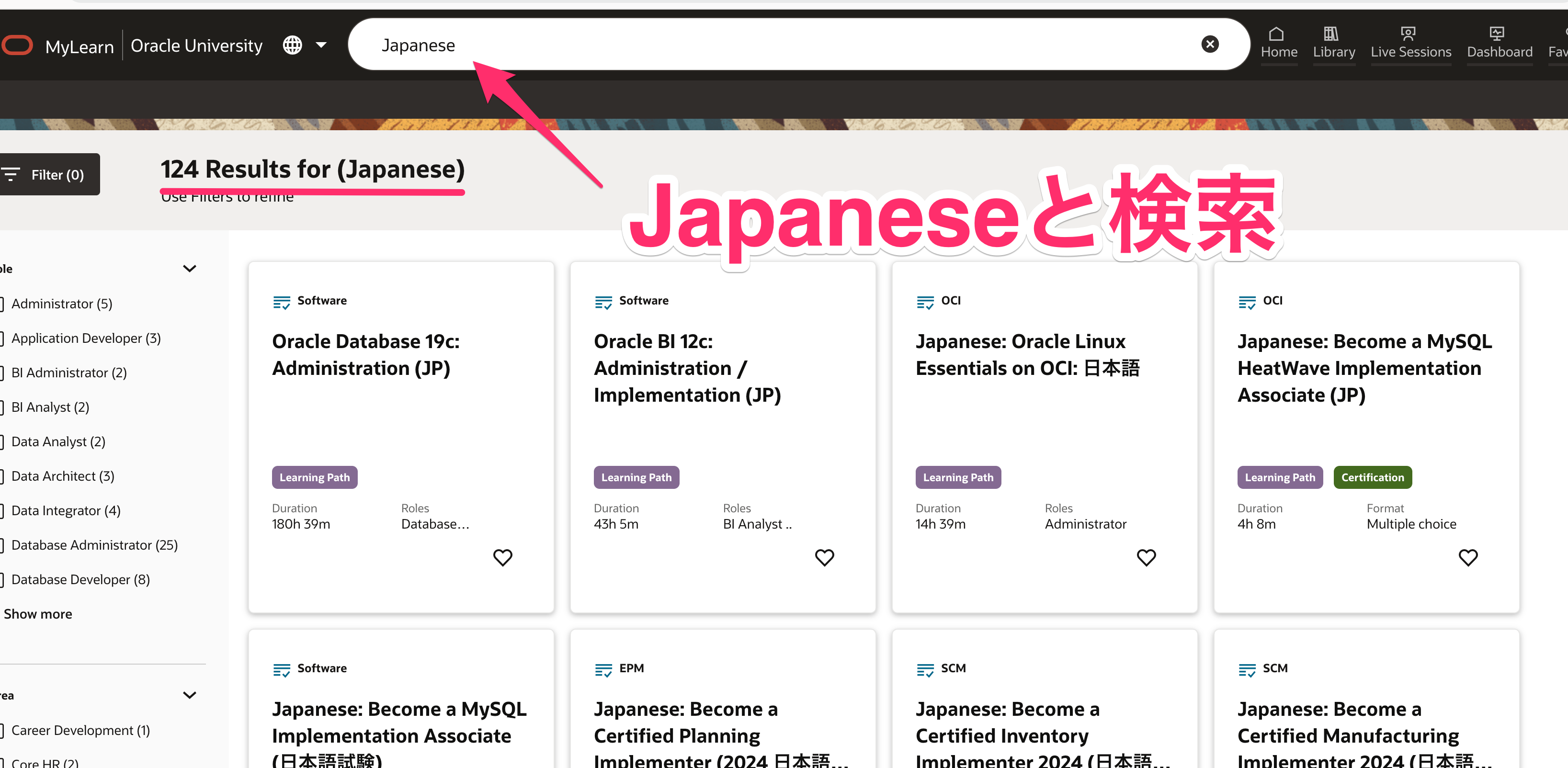The image size is (1568, 768).
Task: Click the '180h 39m' duration value
Action: (301, 524)
